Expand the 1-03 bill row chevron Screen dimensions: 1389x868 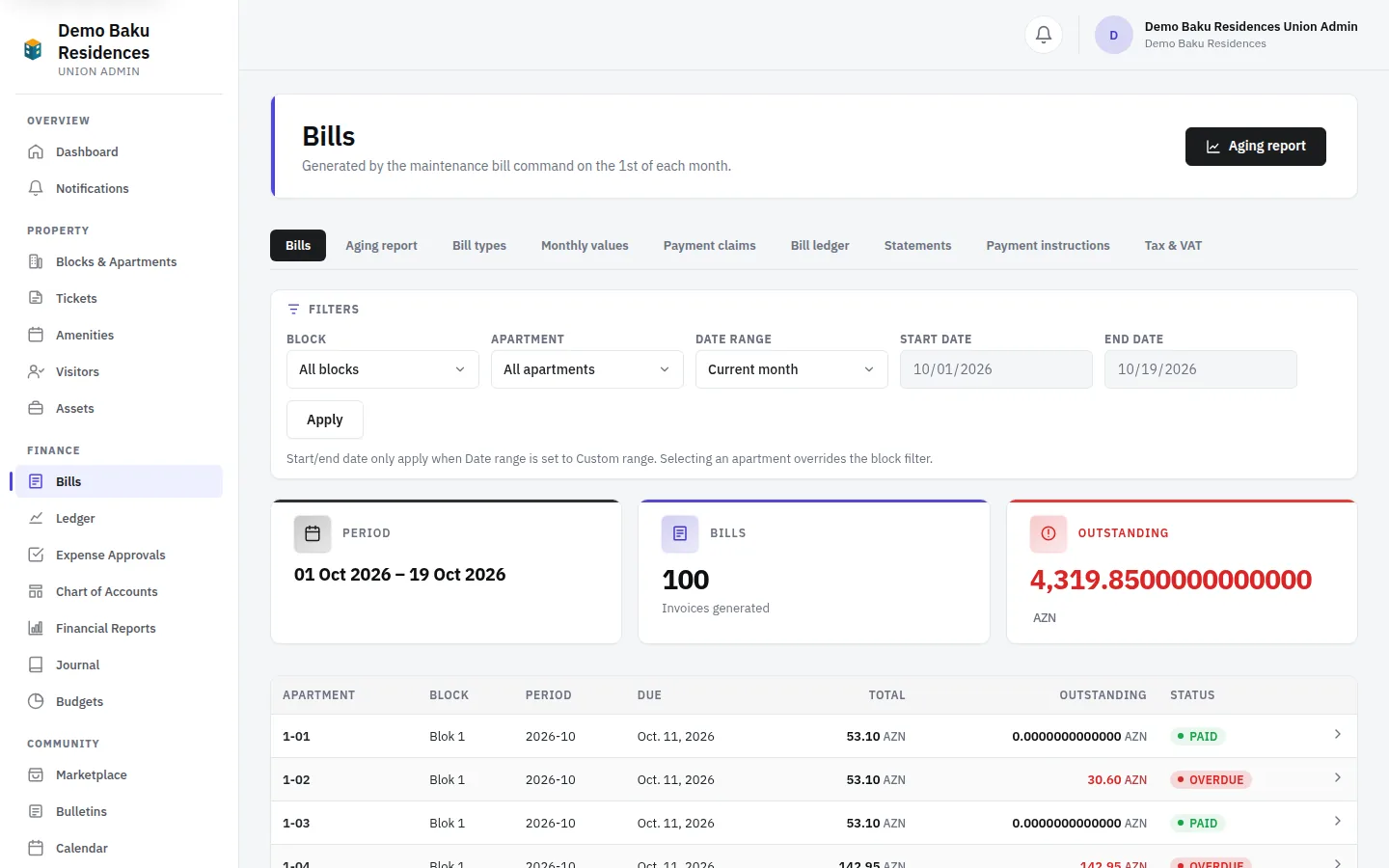(x=1337, y=822)
